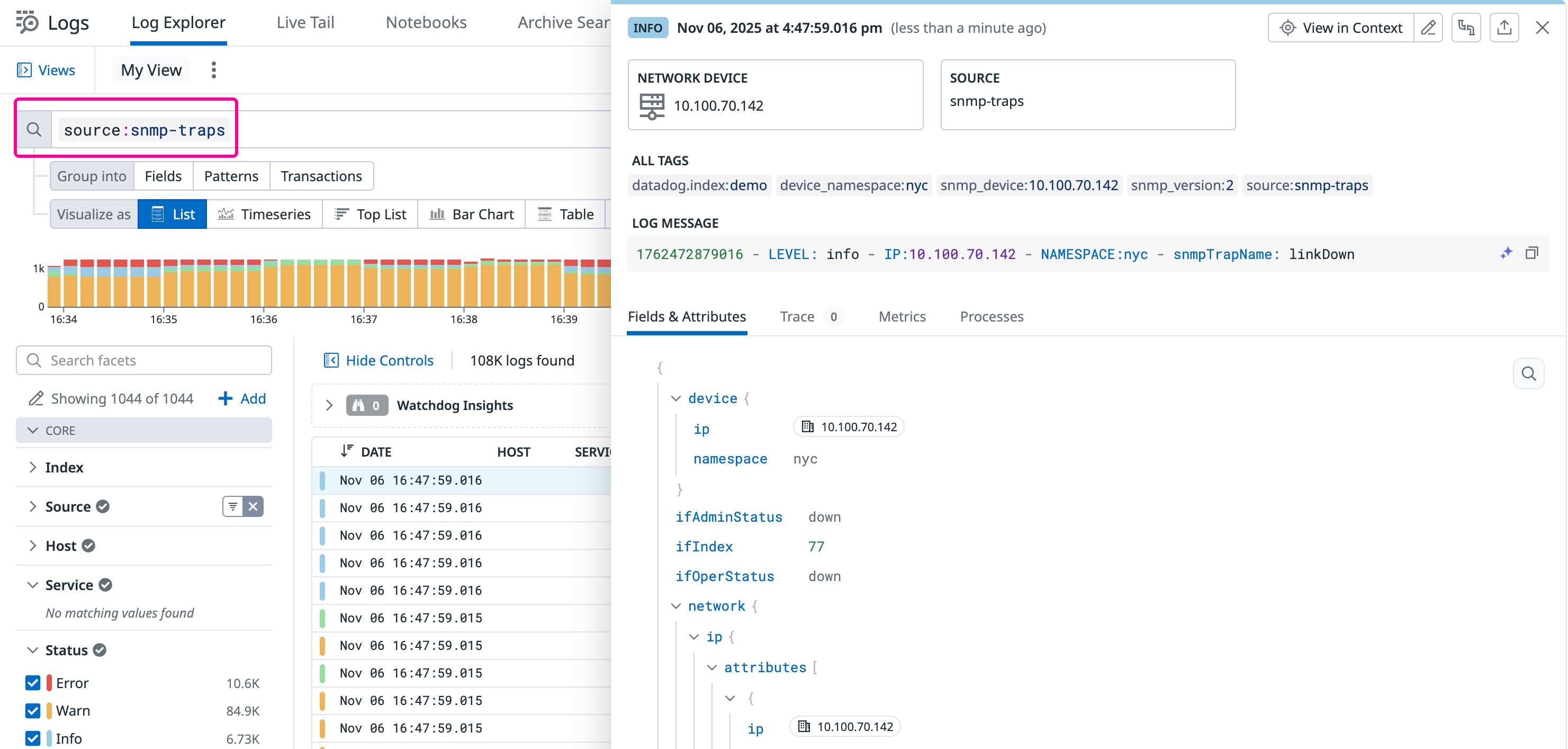This screenshot has width=1568, height=749.
Task: Click a bar in the 16:36 histogram
Action: 271,286
